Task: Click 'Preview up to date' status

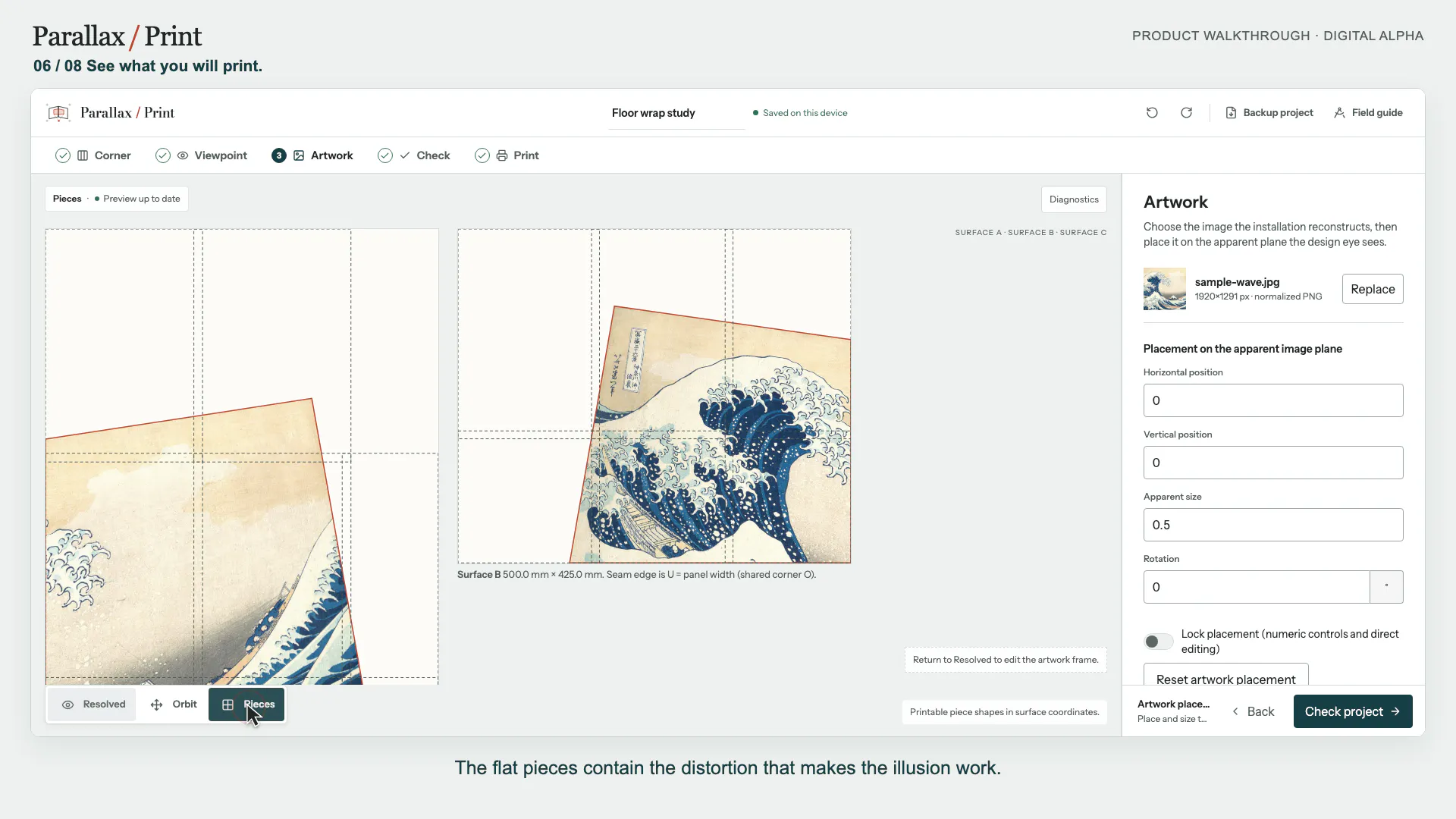Action: [137, 199]
